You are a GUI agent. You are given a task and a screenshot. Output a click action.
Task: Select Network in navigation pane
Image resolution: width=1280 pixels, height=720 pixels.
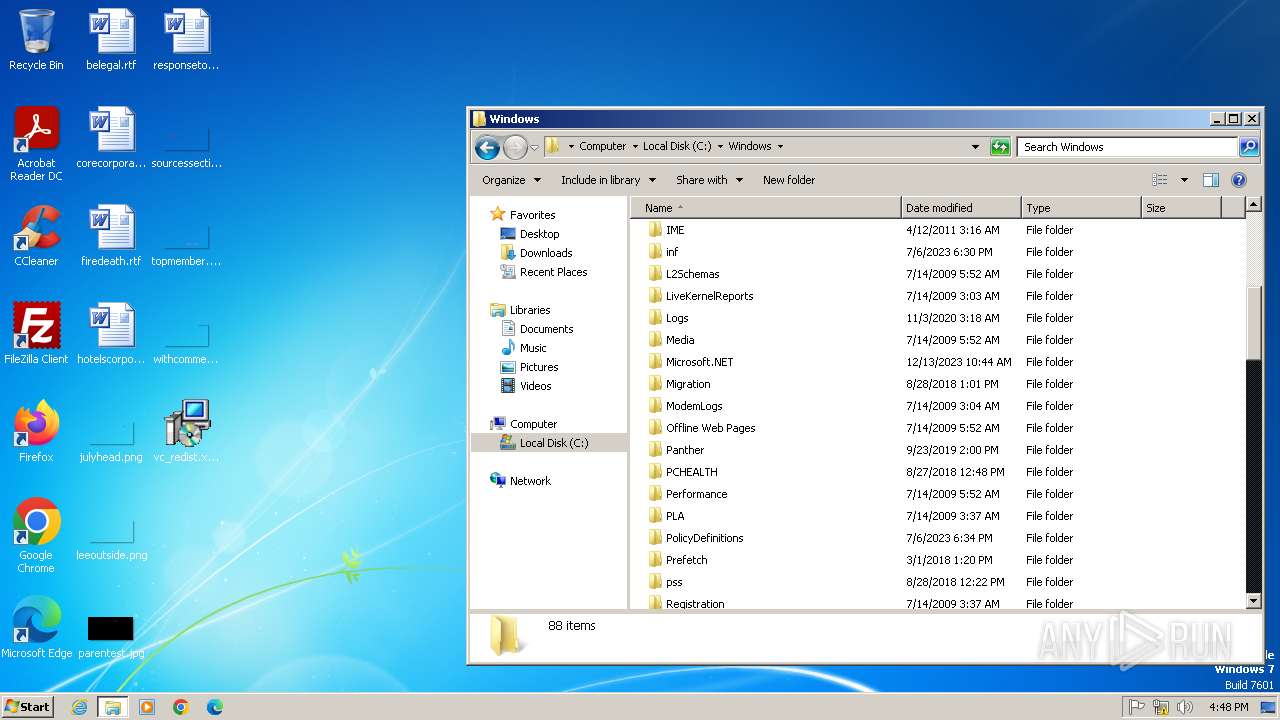click(x=530, y=481)
